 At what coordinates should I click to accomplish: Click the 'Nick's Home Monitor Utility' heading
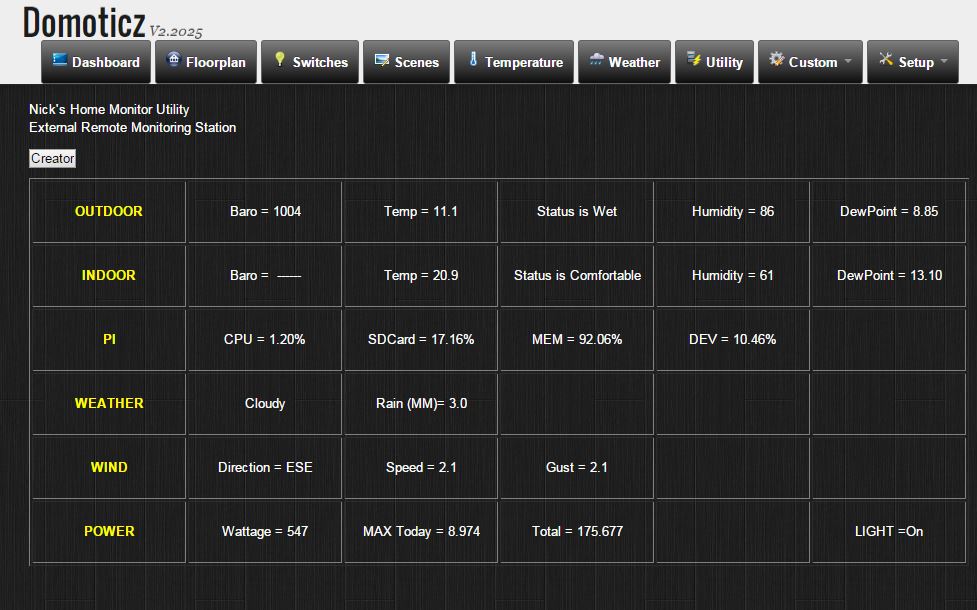(109, 110)
